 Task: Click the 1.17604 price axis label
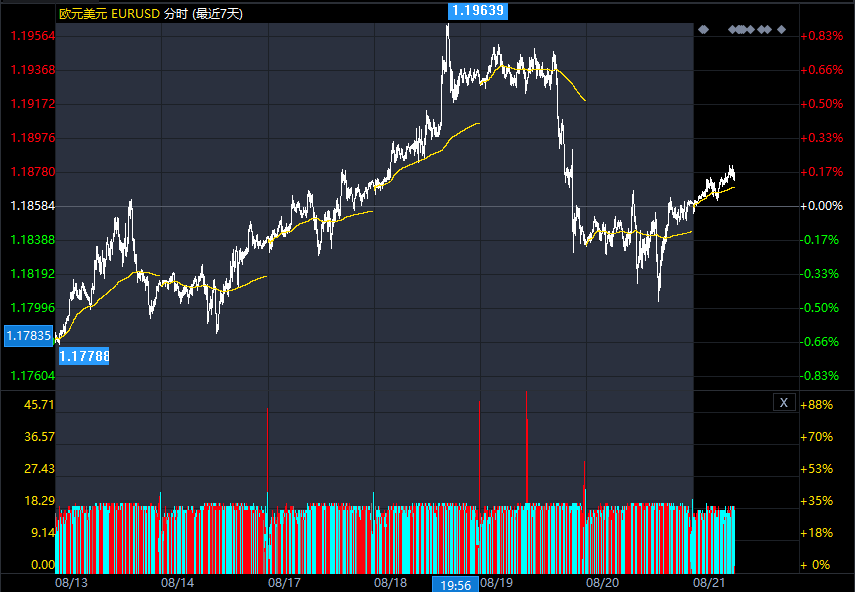[33, 376]
